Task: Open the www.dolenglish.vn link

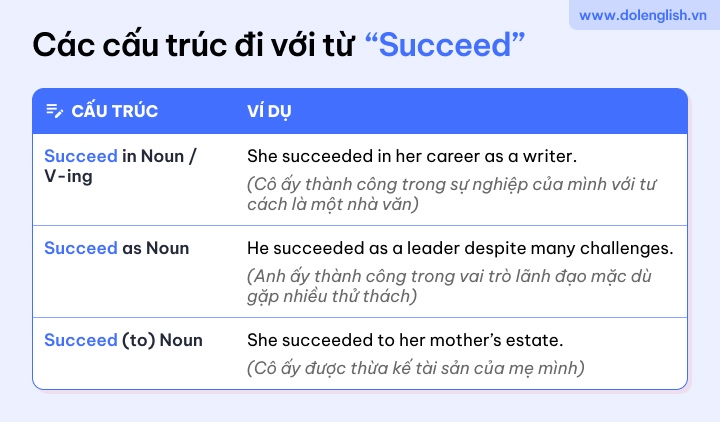Action: click(642, 15)
